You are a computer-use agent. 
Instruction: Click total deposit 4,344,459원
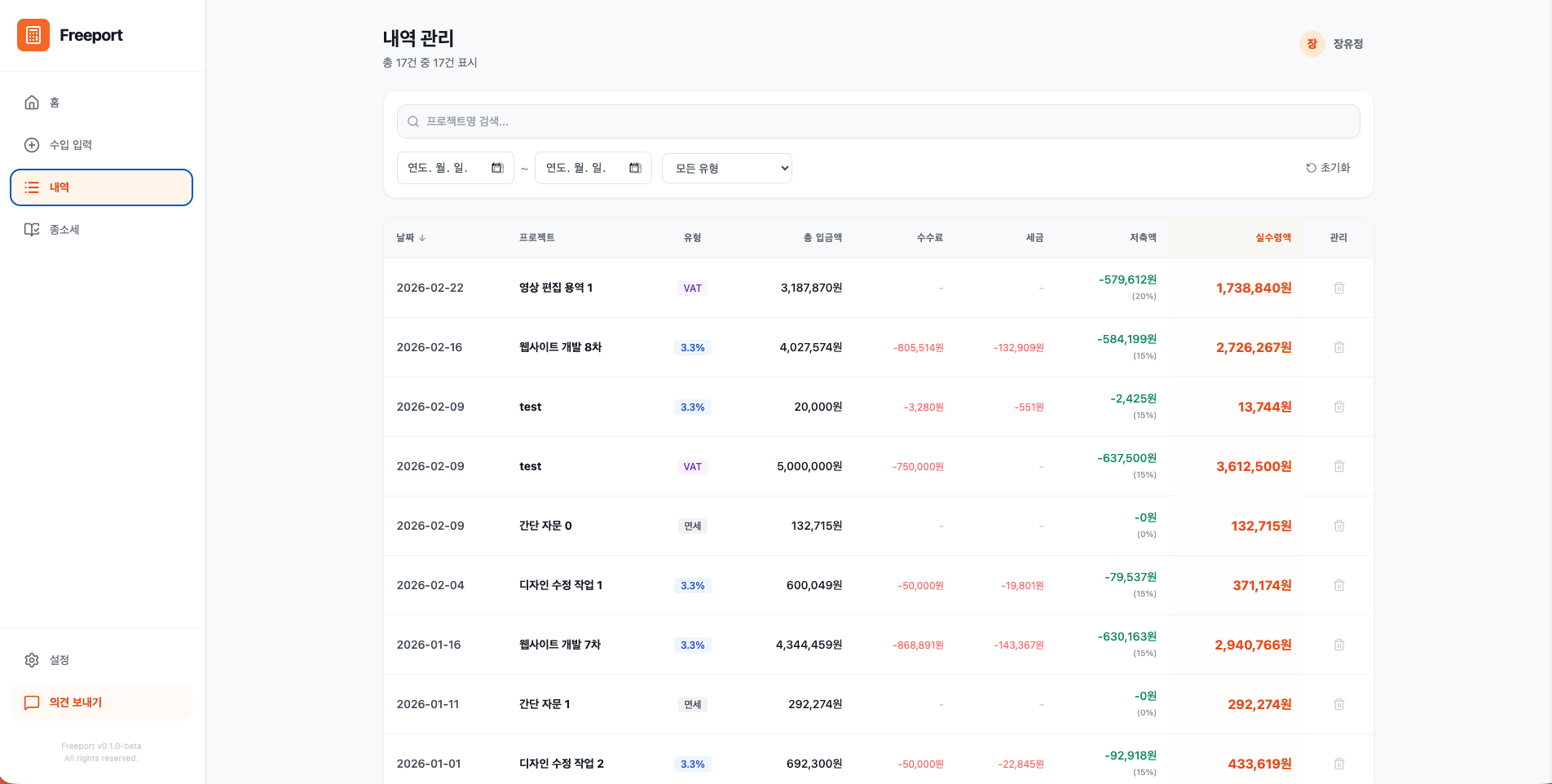[809, 645]
